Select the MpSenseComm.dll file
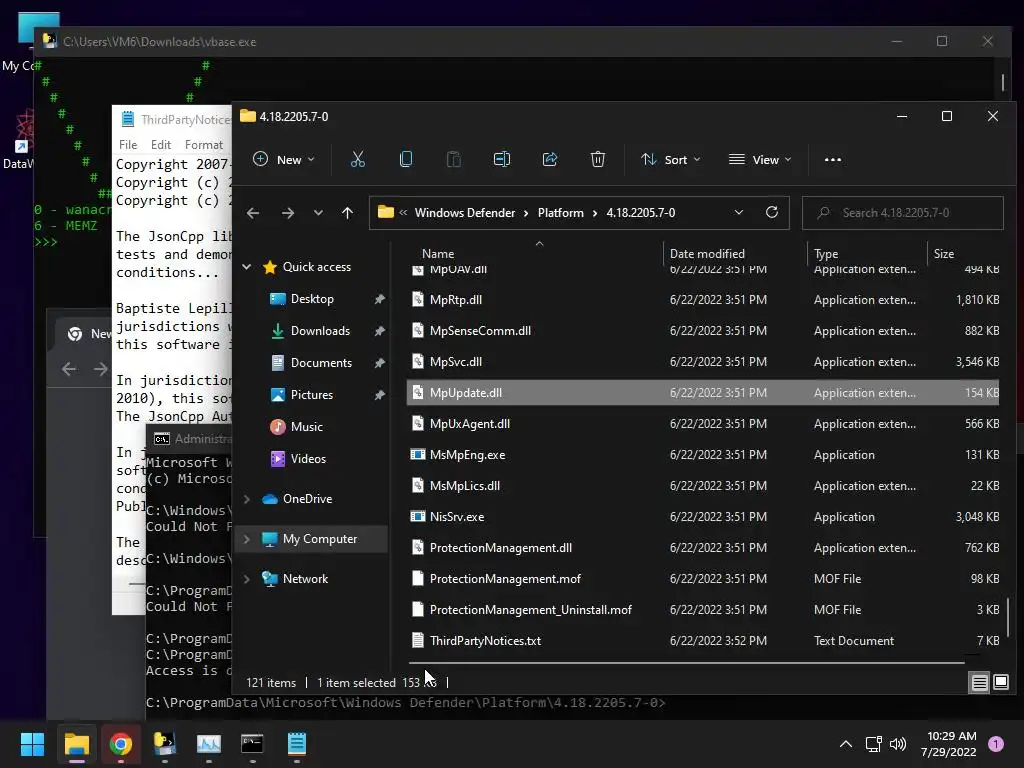This screenshot has height=768, width=1024. [703, 331]
